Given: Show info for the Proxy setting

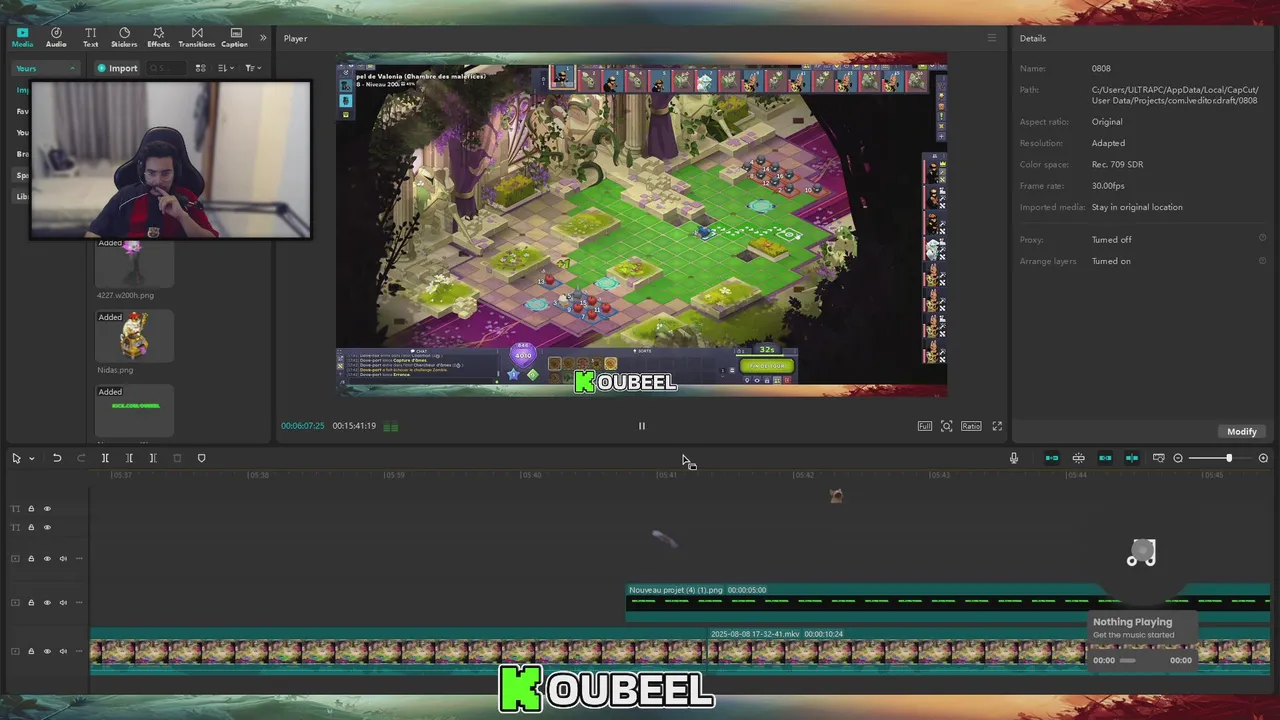Looking at the screenshot, I should [1262, 239].
